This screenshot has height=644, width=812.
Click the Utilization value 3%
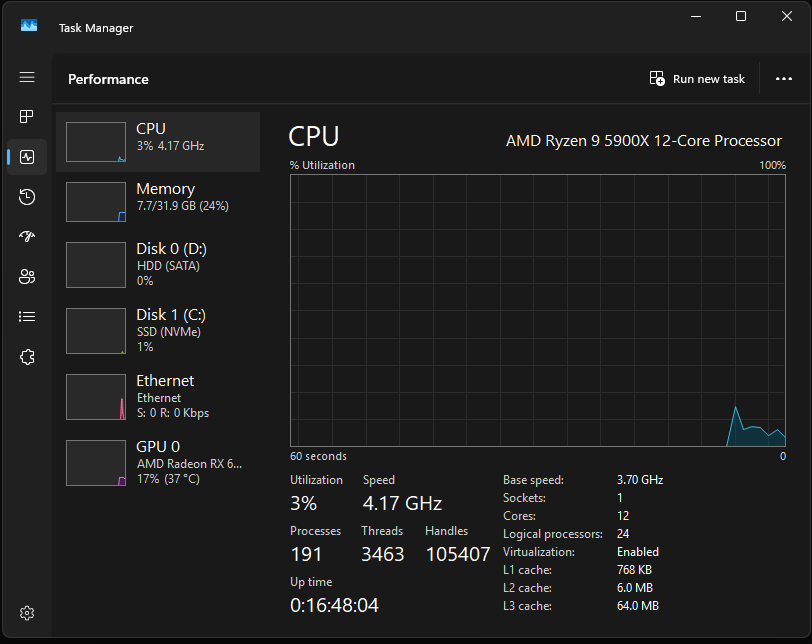303,503
